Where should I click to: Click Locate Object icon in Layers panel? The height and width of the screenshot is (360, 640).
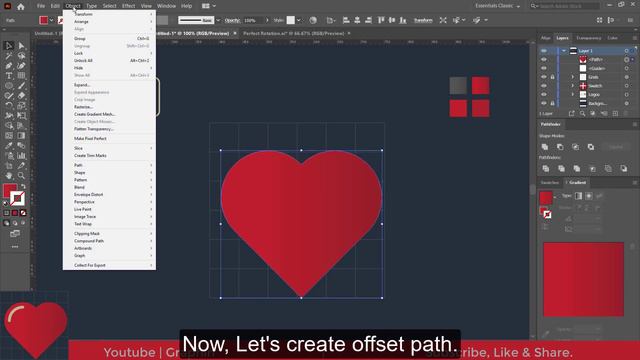(x=582, y=113)
